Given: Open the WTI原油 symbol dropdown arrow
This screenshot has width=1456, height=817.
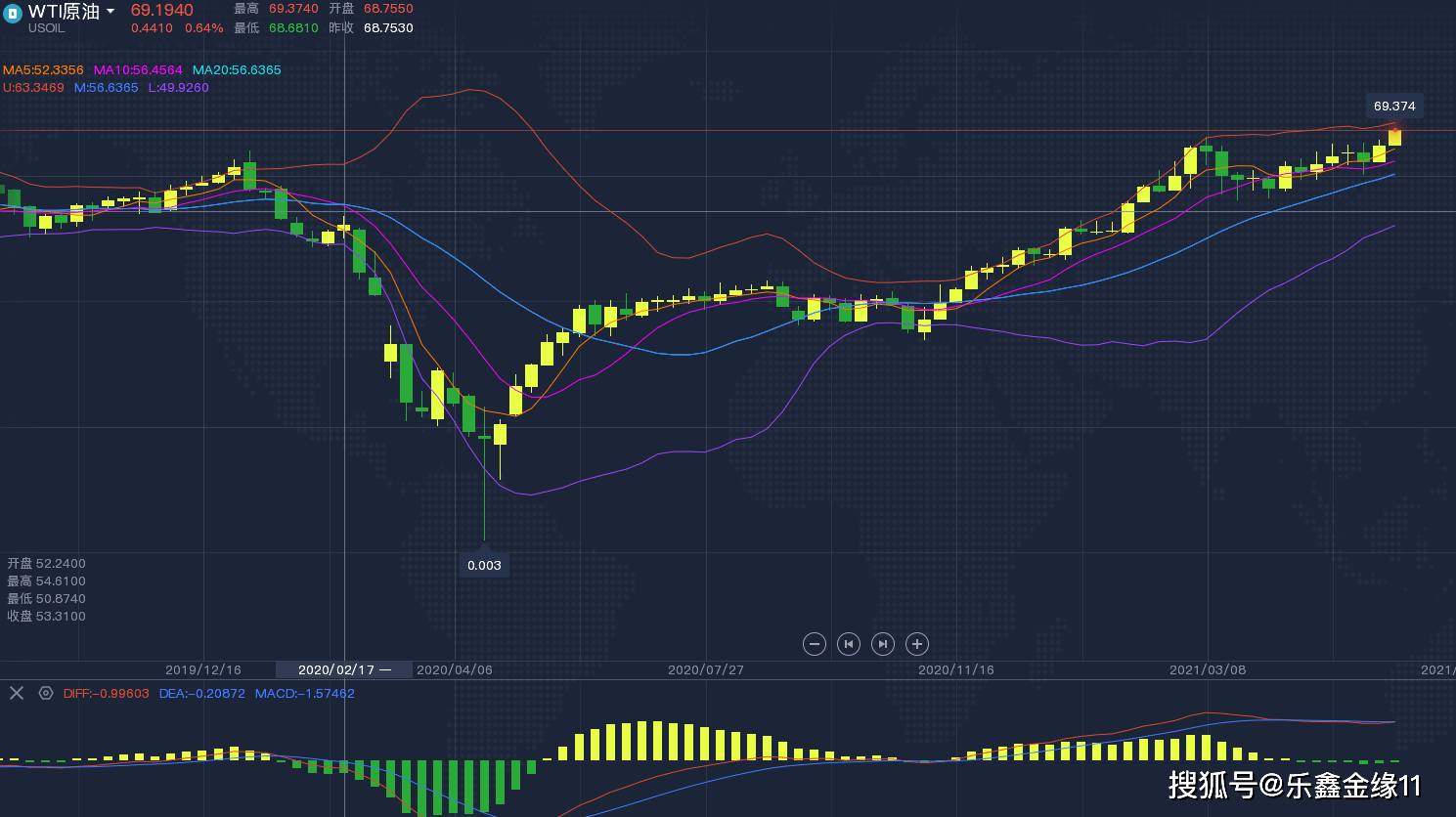Looking at the screenshot, I should (x=110, y=12).
